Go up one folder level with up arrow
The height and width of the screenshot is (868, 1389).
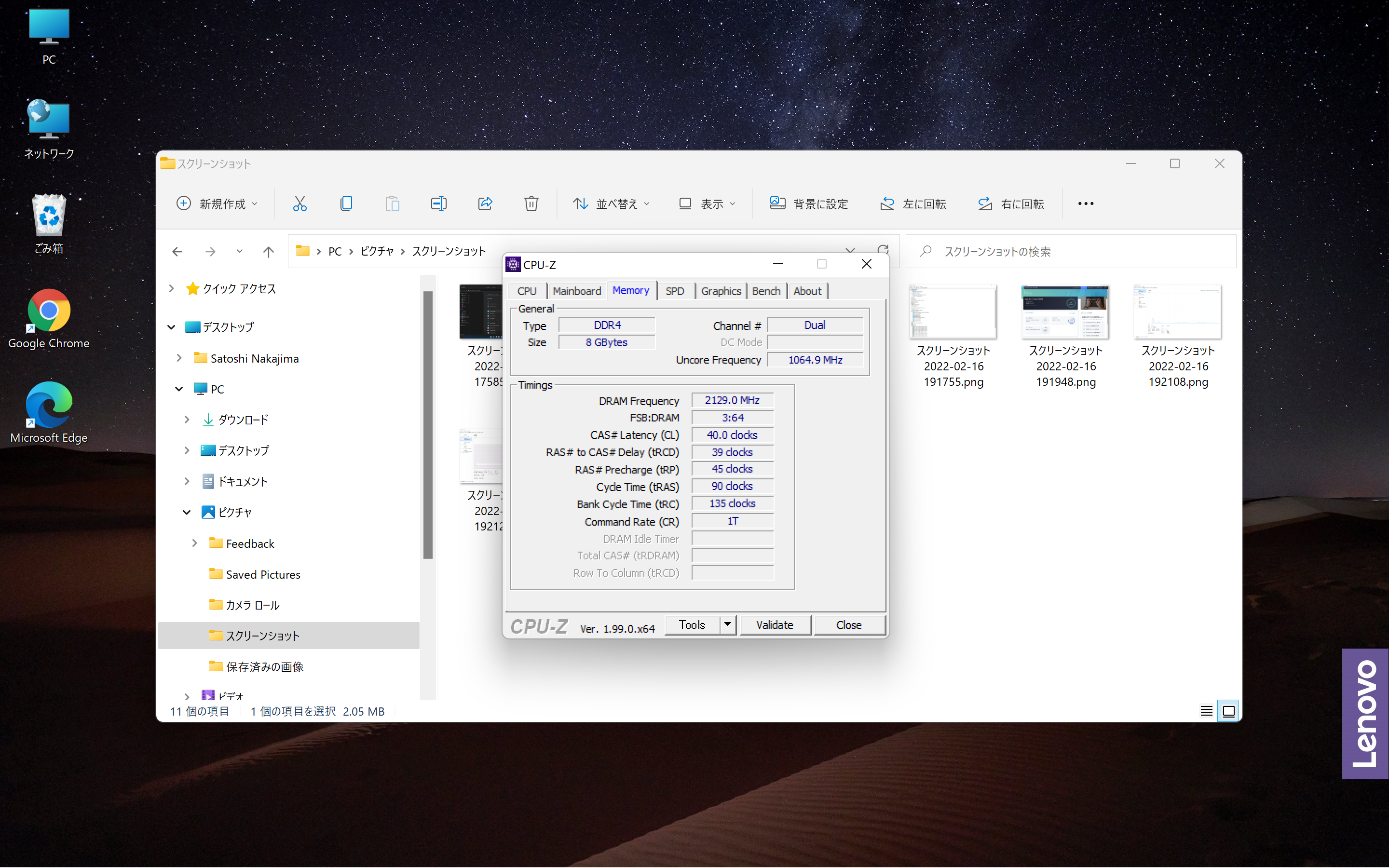tap(268, 251)
